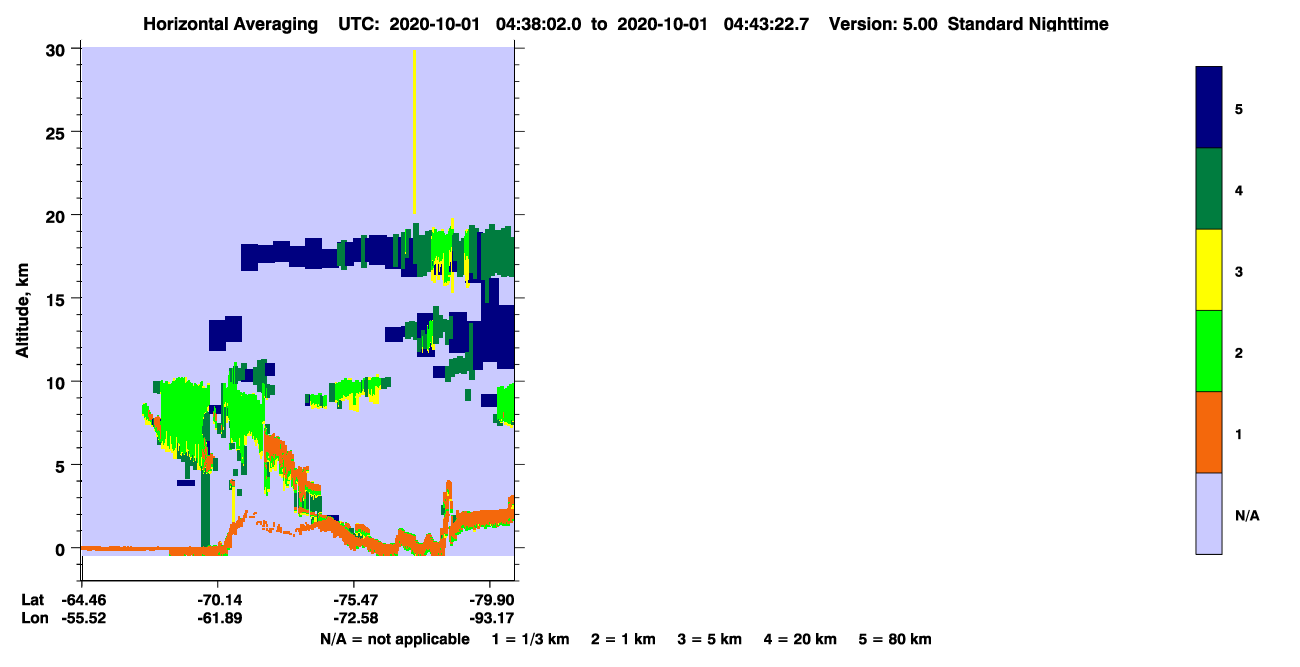Click the bright green color bar segment labeled 2

[x=1209, y=351]
